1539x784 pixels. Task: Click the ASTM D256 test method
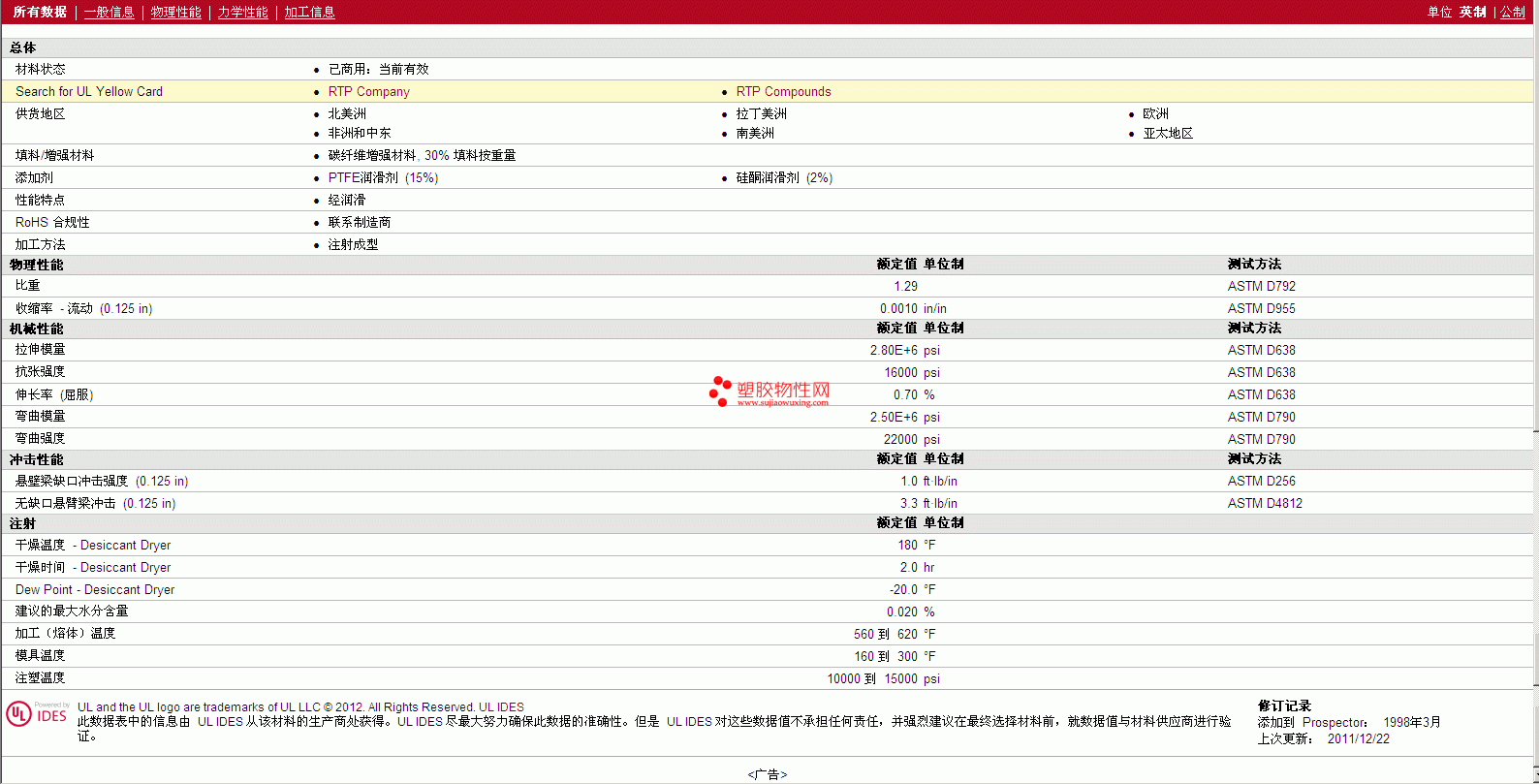coord(1261,481)
